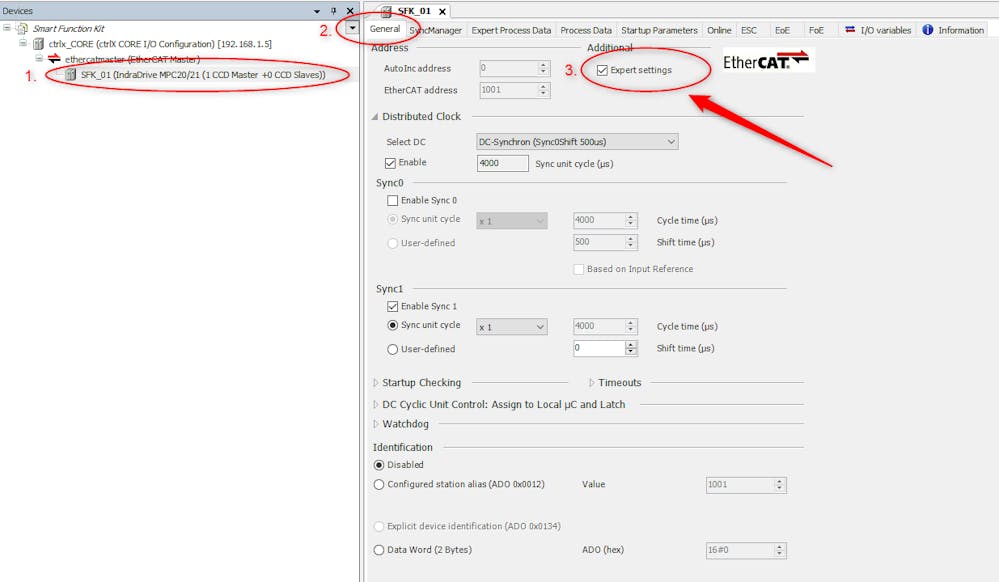
Task: Select Configured station alias option
Action: pyautogui.click(x=379, y=484)
